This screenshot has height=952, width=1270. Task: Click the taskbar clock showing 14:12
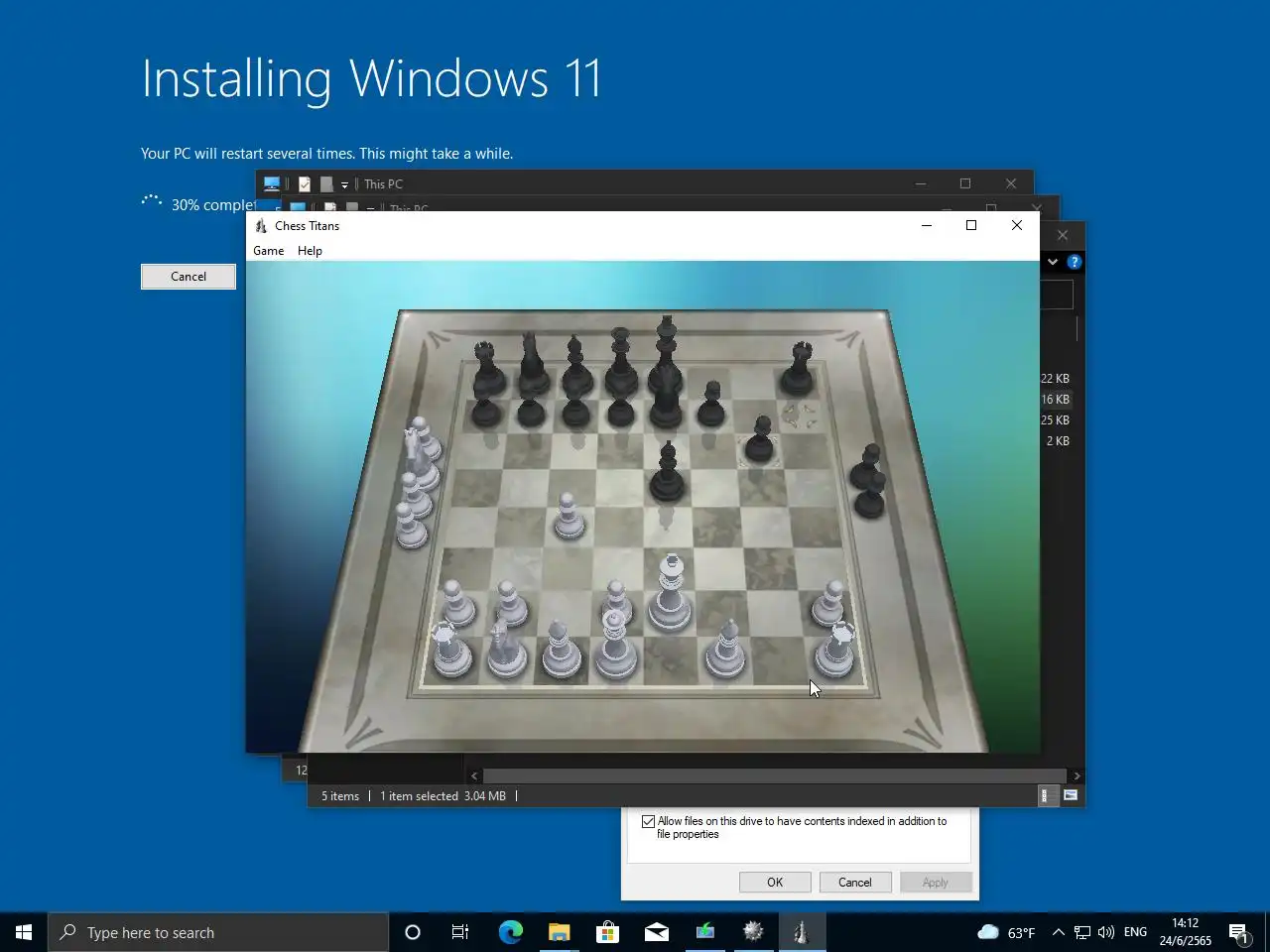tap(1186, 932)
